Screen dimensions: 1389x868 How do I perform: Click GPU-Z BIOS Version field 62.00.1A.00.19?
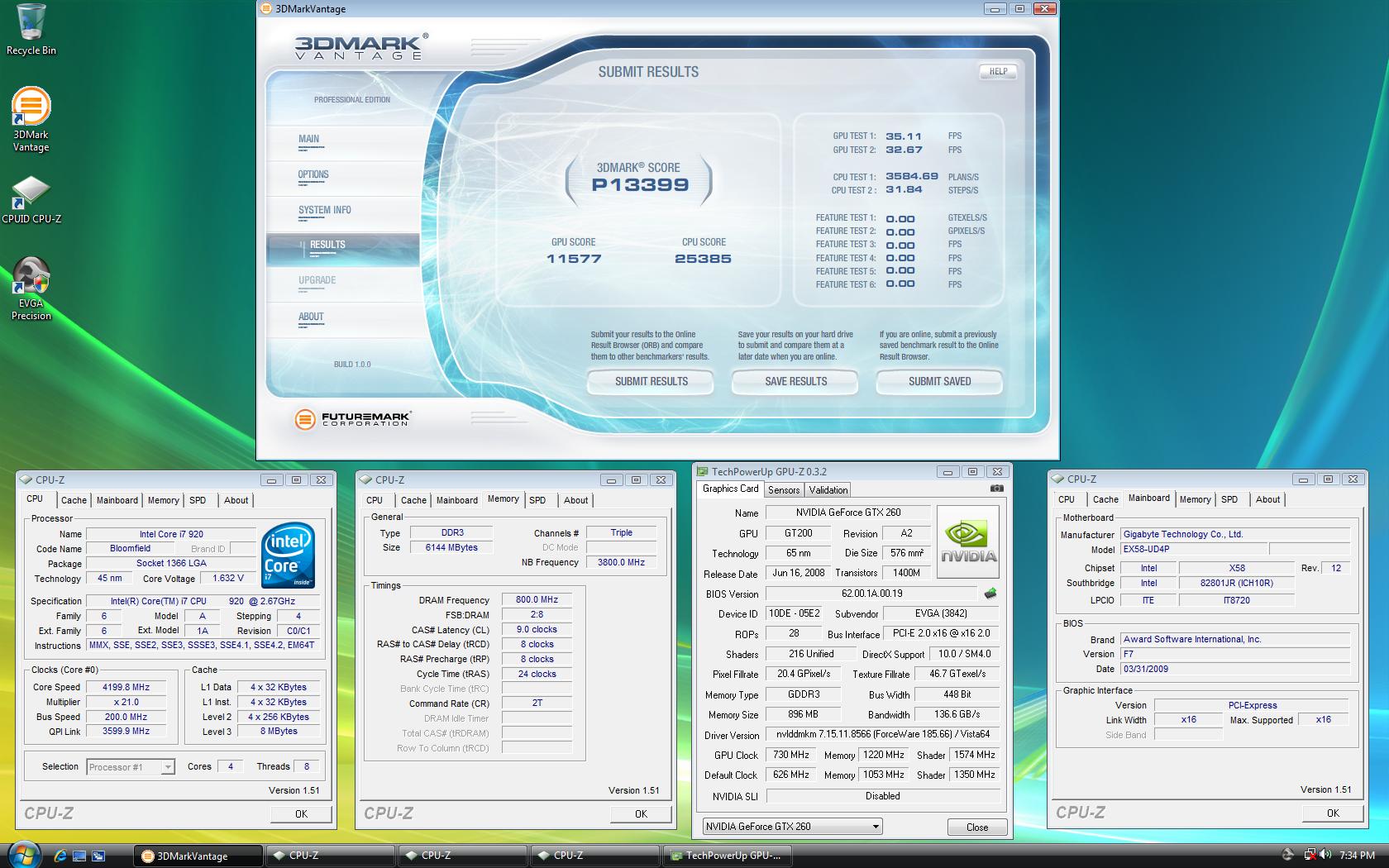coord(871,594)
